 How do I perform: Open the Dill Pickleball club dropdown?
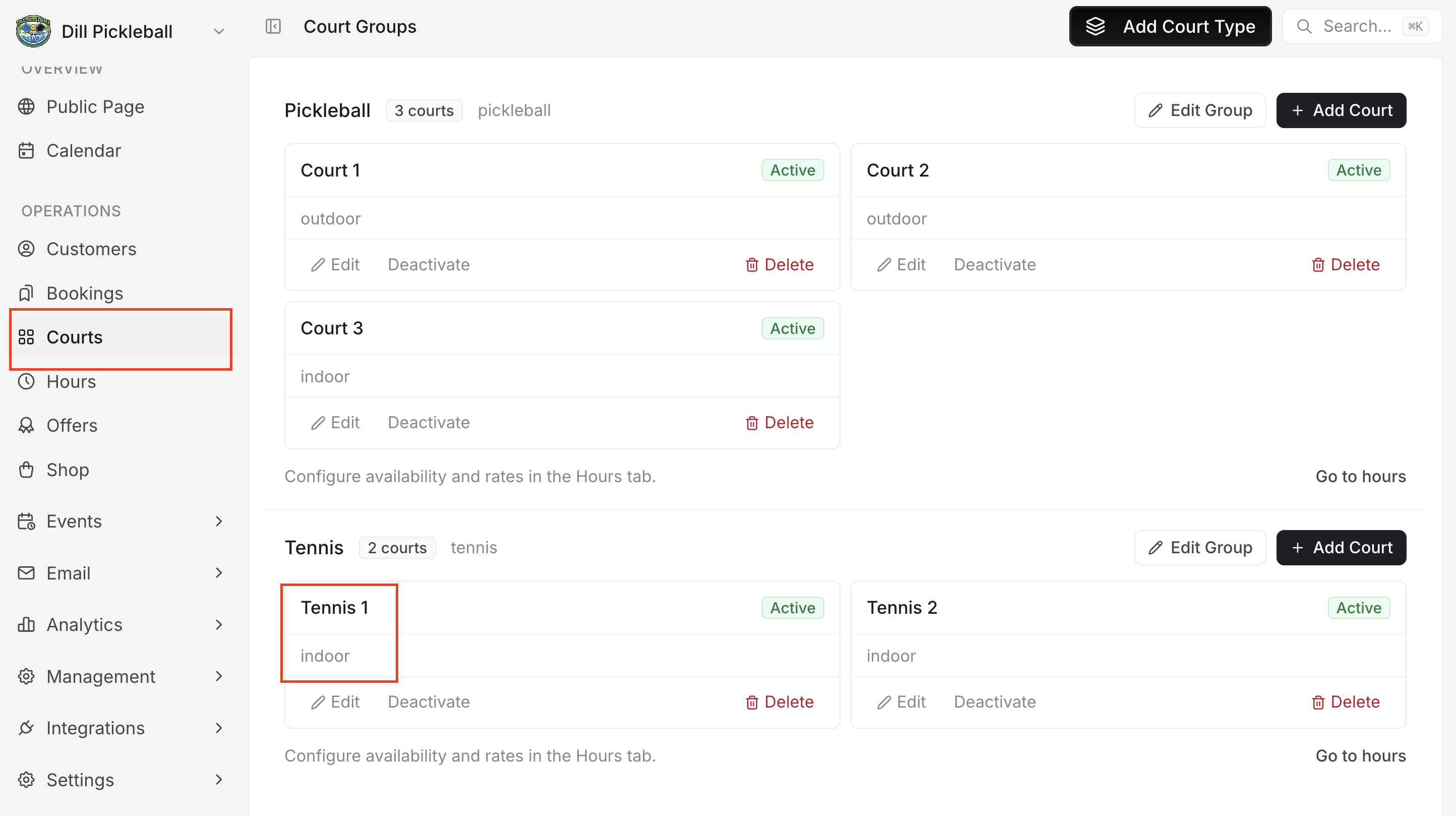pyautogui.click(x=218, y=32)
